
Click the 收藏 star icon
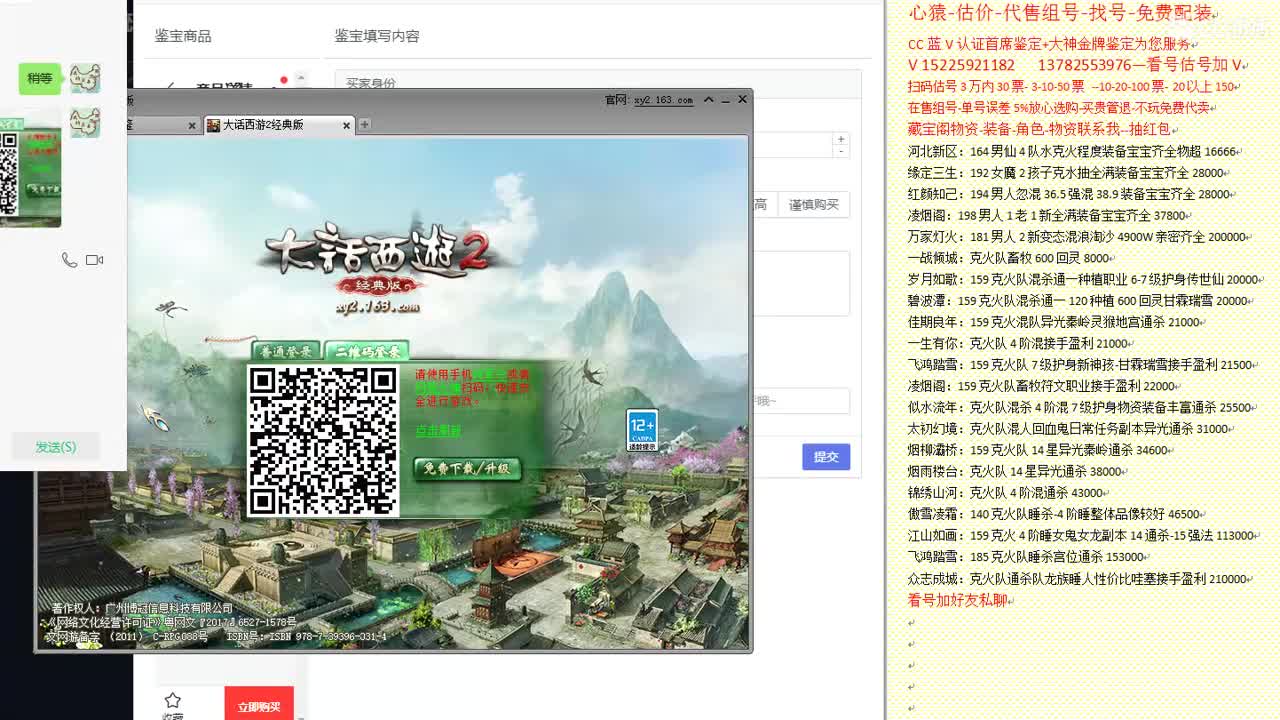pyautogui.click(x=172, y=701)
